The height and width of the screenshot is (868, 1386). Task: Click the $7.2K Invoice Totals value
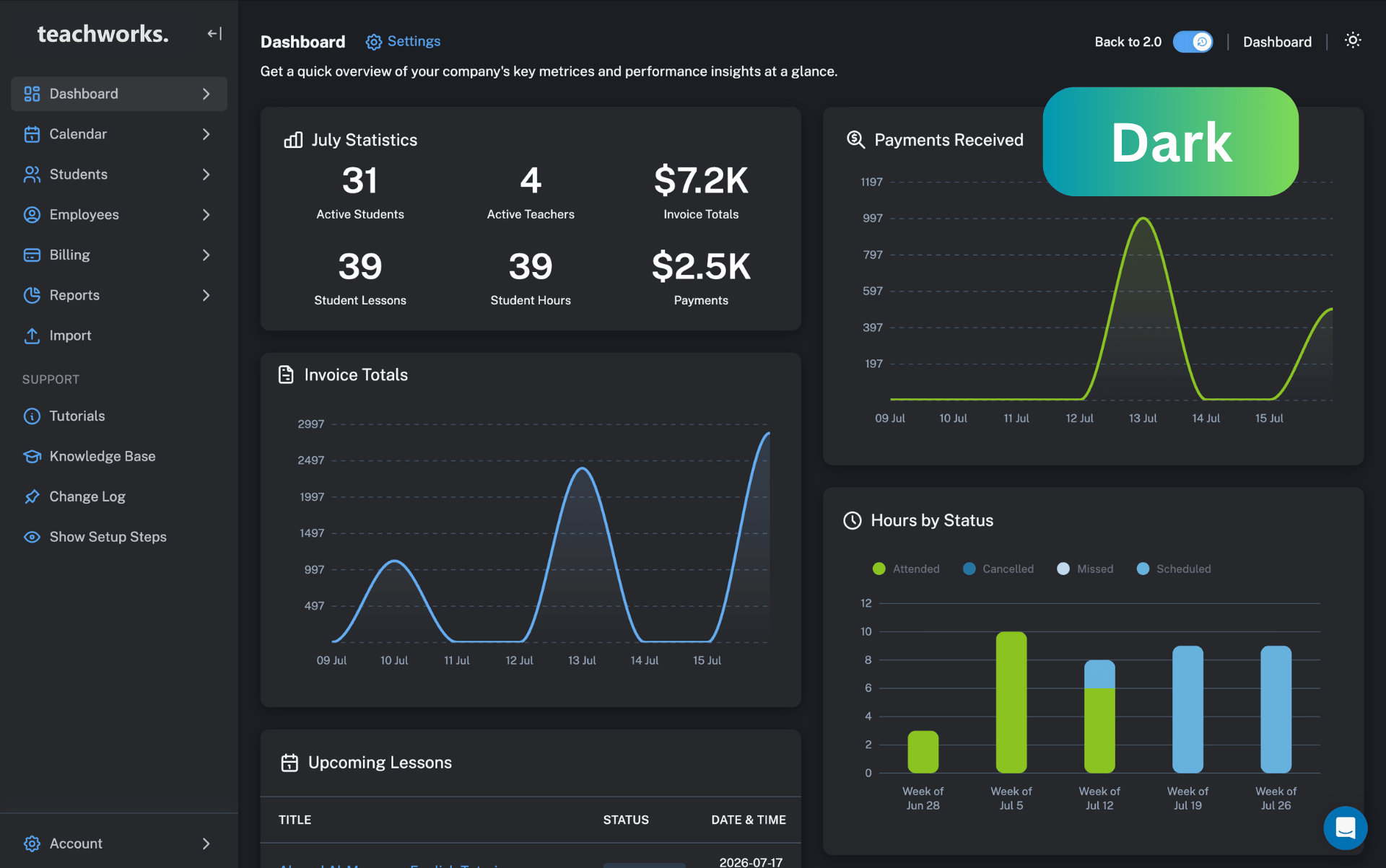click(701, 180)
